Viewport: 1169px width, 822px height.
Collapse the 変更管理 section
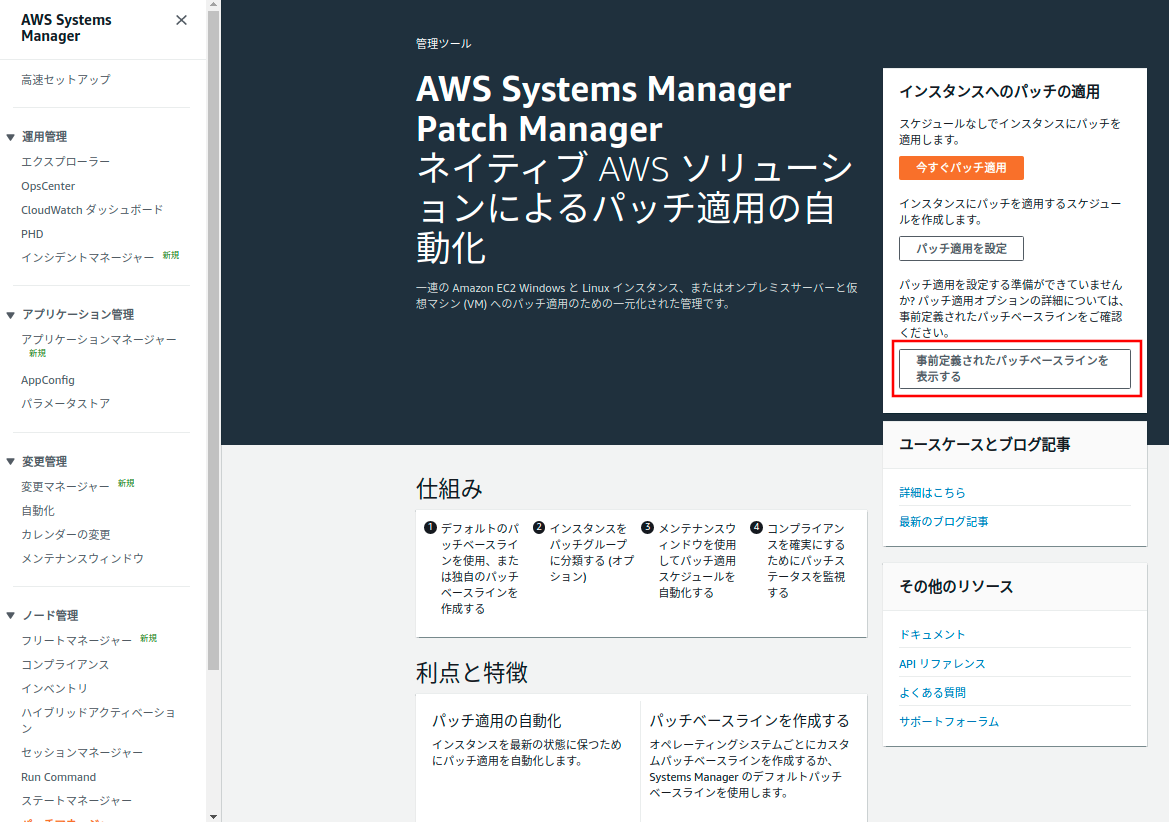(x=11, y=462)
